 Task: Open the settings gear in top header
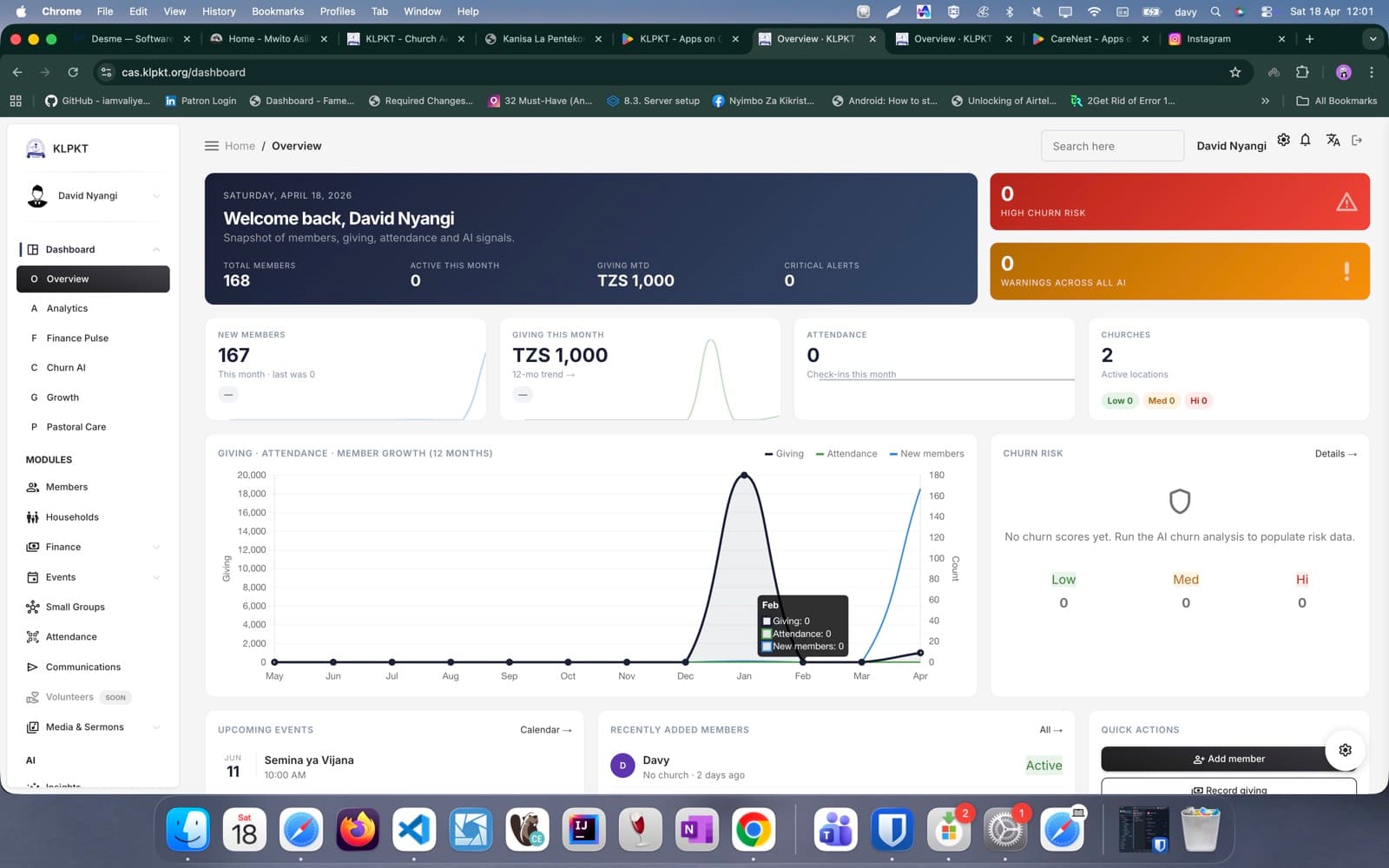coord(1283,141)
